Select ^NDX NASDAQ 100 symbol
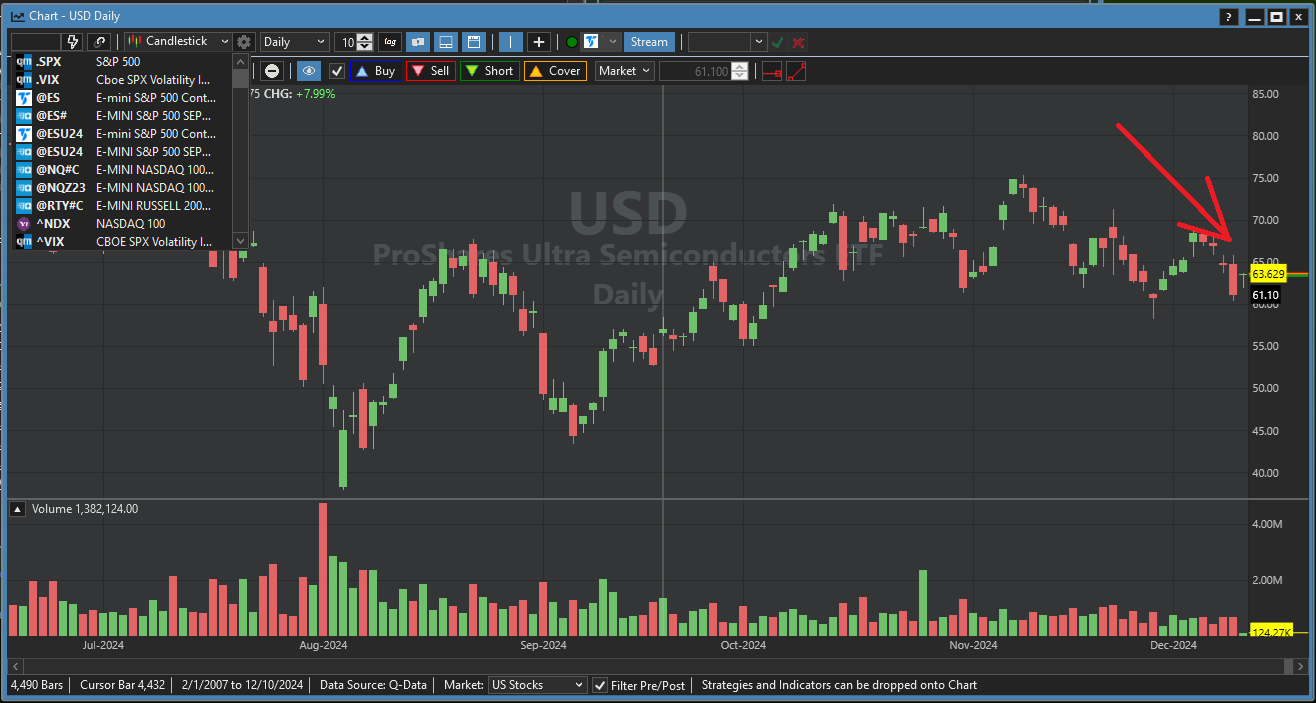 tap(121, 223)
